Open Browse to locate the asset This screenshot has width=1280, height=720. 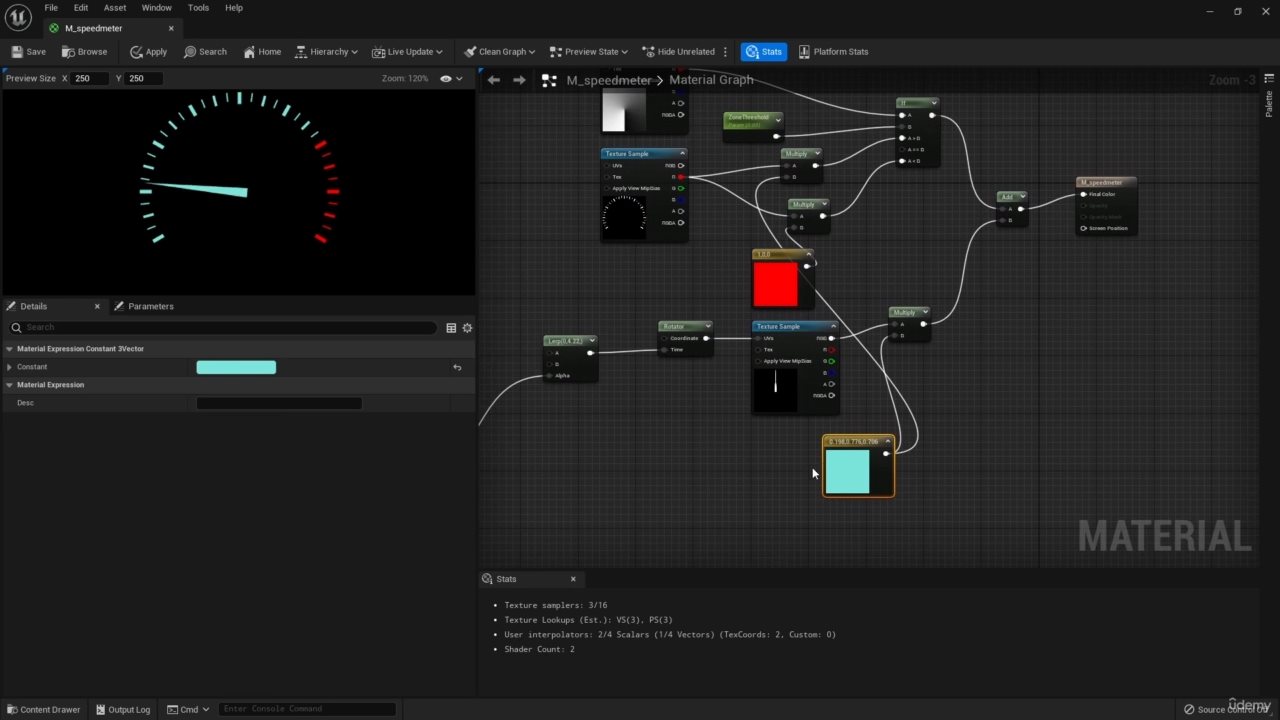[x=85, y=52]
